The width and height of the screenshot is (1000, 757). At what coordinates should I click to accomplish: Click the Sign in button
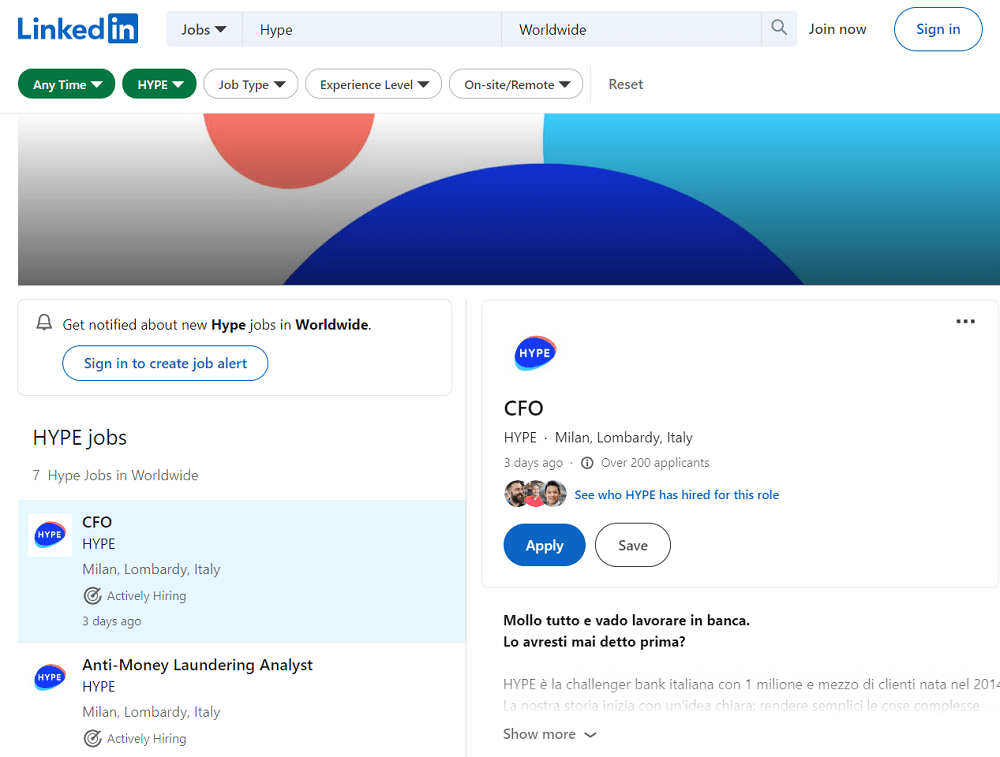pos(938,29)
